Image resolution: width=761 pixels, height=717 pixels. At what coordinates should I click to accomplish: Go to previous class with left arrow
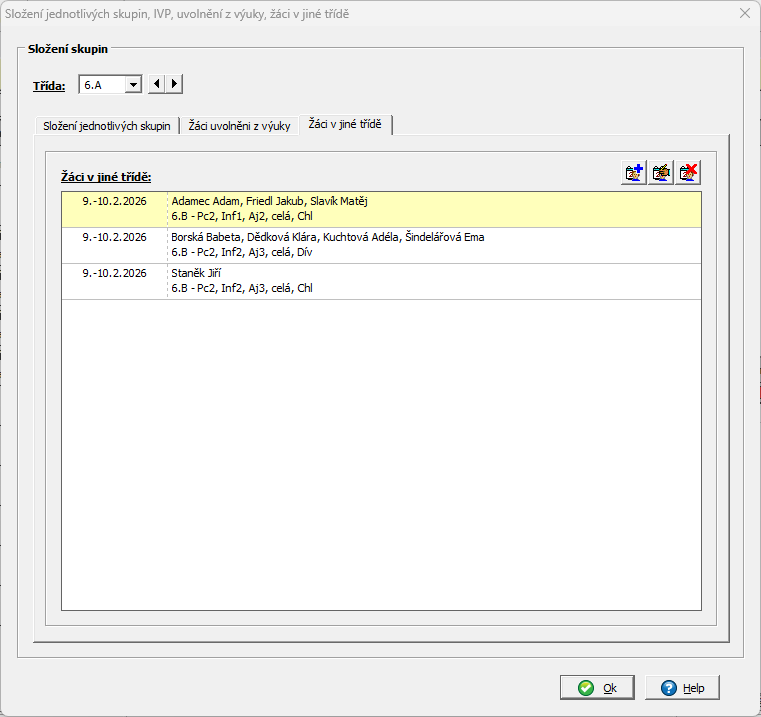[157, 85]
